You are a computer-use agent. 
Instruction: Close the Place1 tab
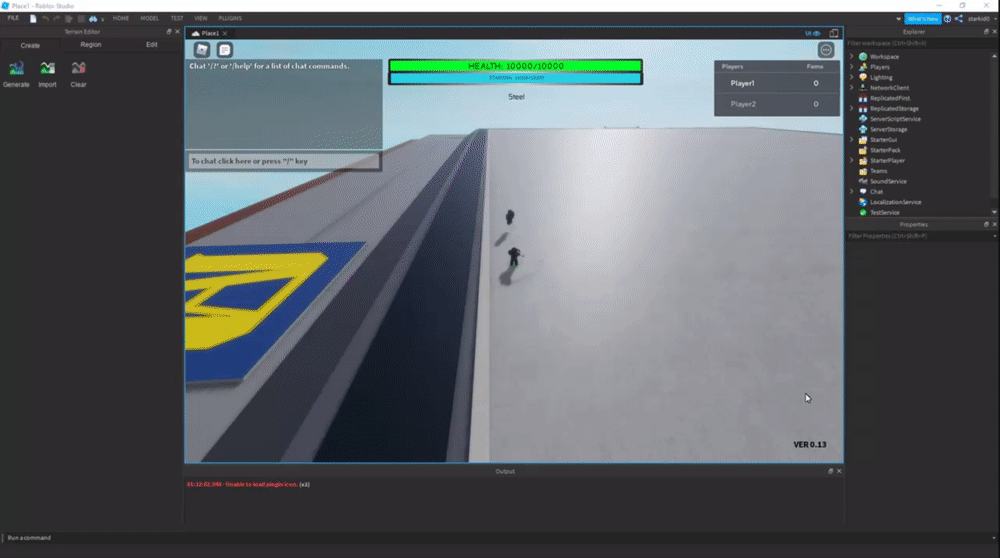pos(225,33)
